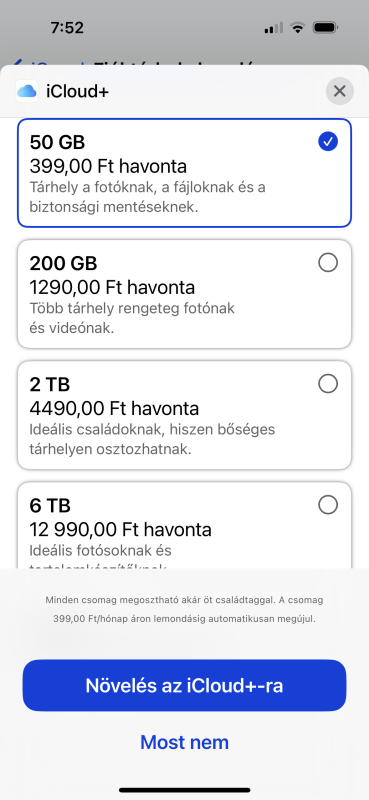Choose the 50 GB 399,00 Ft plan card

tap(184, 173)
